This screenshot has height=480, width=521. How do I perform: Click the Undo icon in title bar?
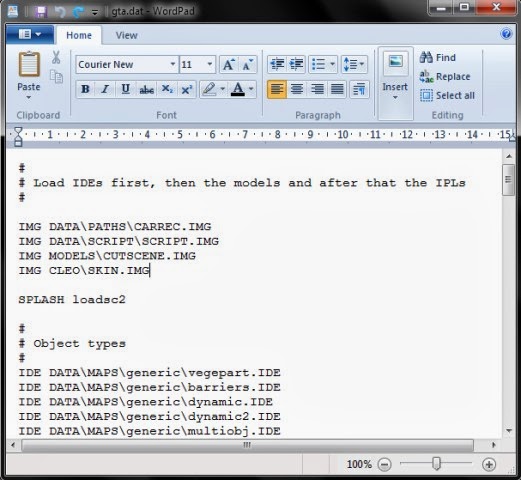click(x=60, y=12)
